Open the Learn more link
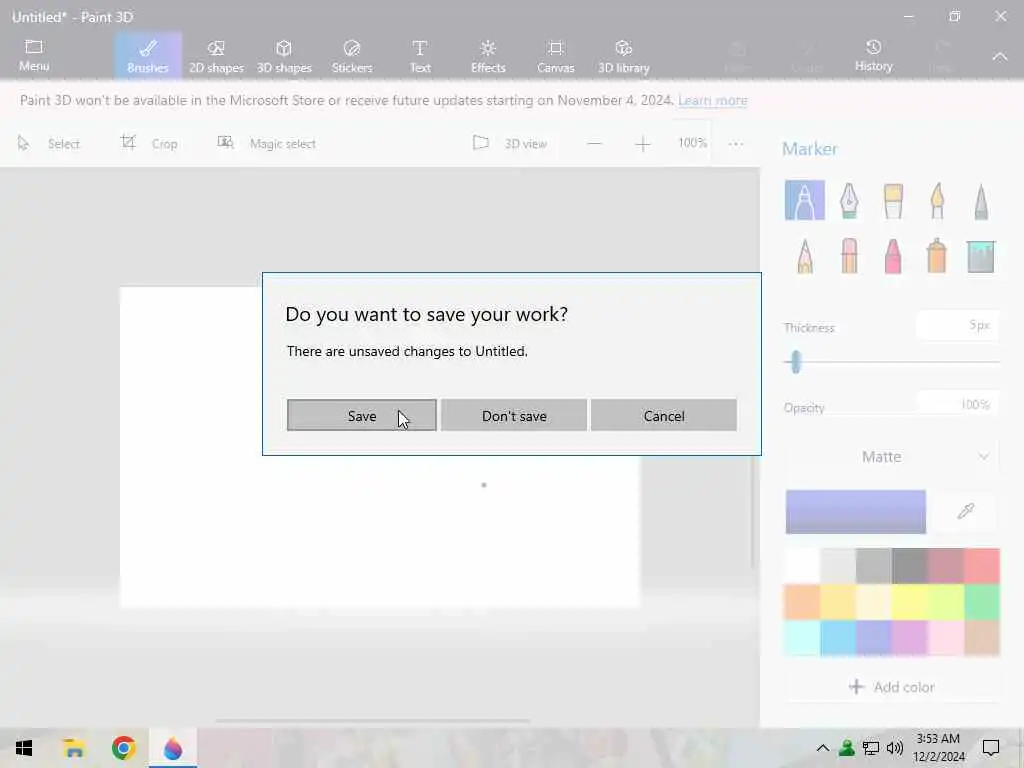The width and height of the screenshot is (1024, 768). pos(712,101)
